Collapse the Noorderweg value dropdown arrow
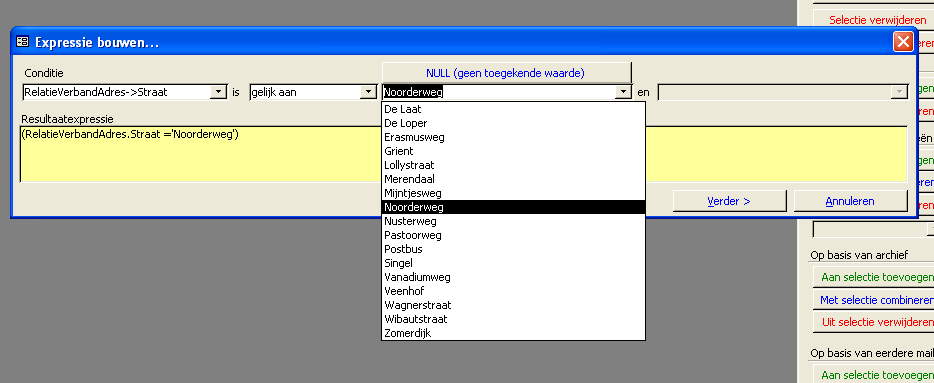Viewport: 934px width, 383px height. pos(623,92)
